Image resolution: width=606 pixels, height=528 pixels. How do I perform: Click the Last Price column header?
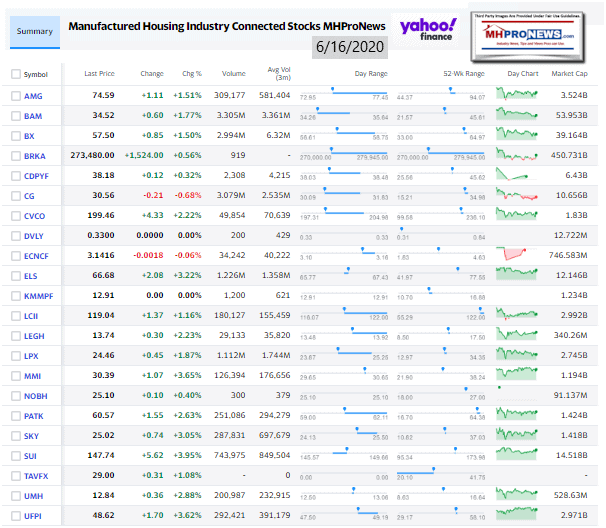click(98, 74)
